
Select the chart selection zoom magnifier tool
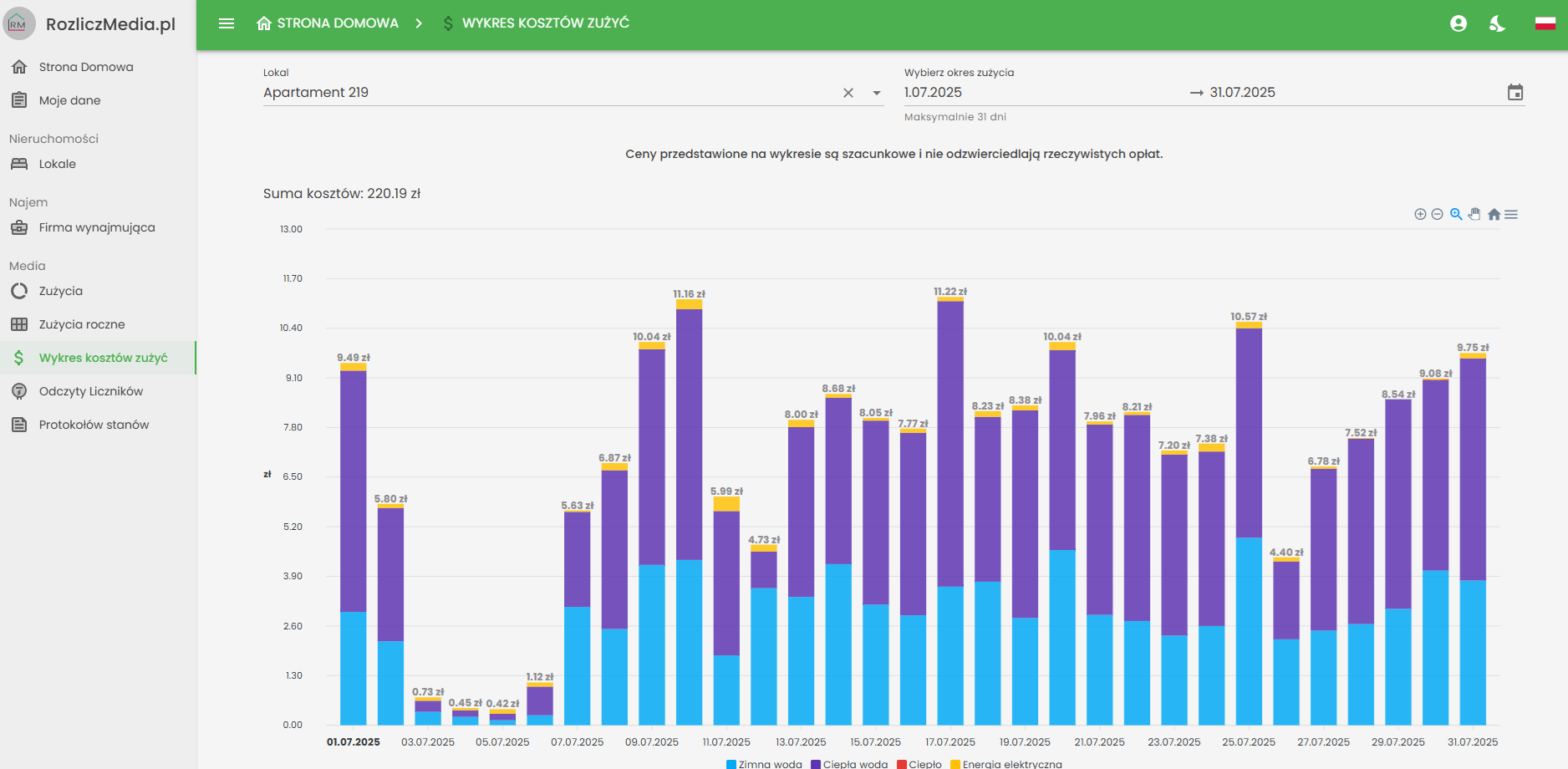pyautogui.click(x=1456, y=214)
